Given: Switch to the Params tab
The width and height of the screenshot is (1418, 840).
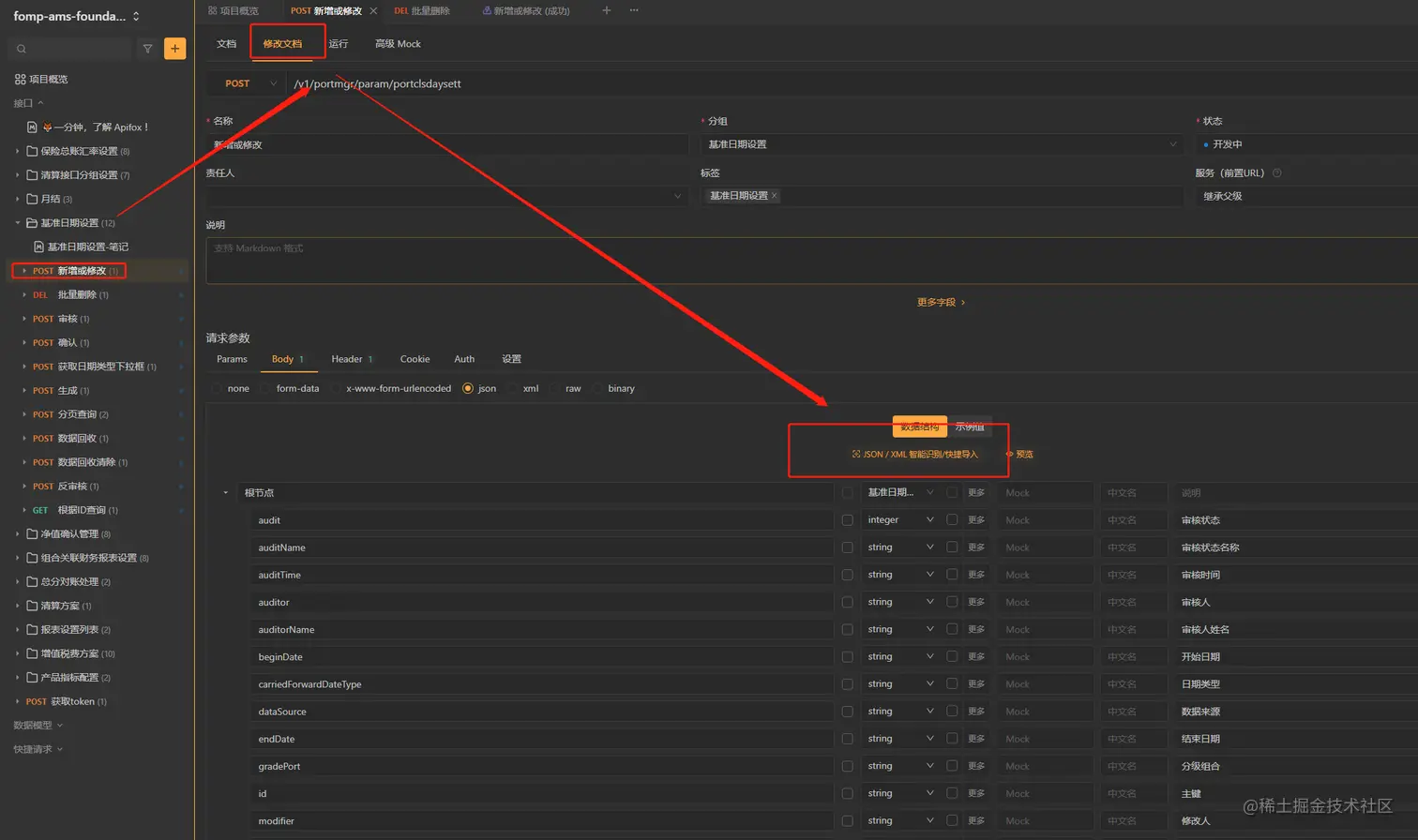Looking at the screenshot, I should click(x=232, y=359).
